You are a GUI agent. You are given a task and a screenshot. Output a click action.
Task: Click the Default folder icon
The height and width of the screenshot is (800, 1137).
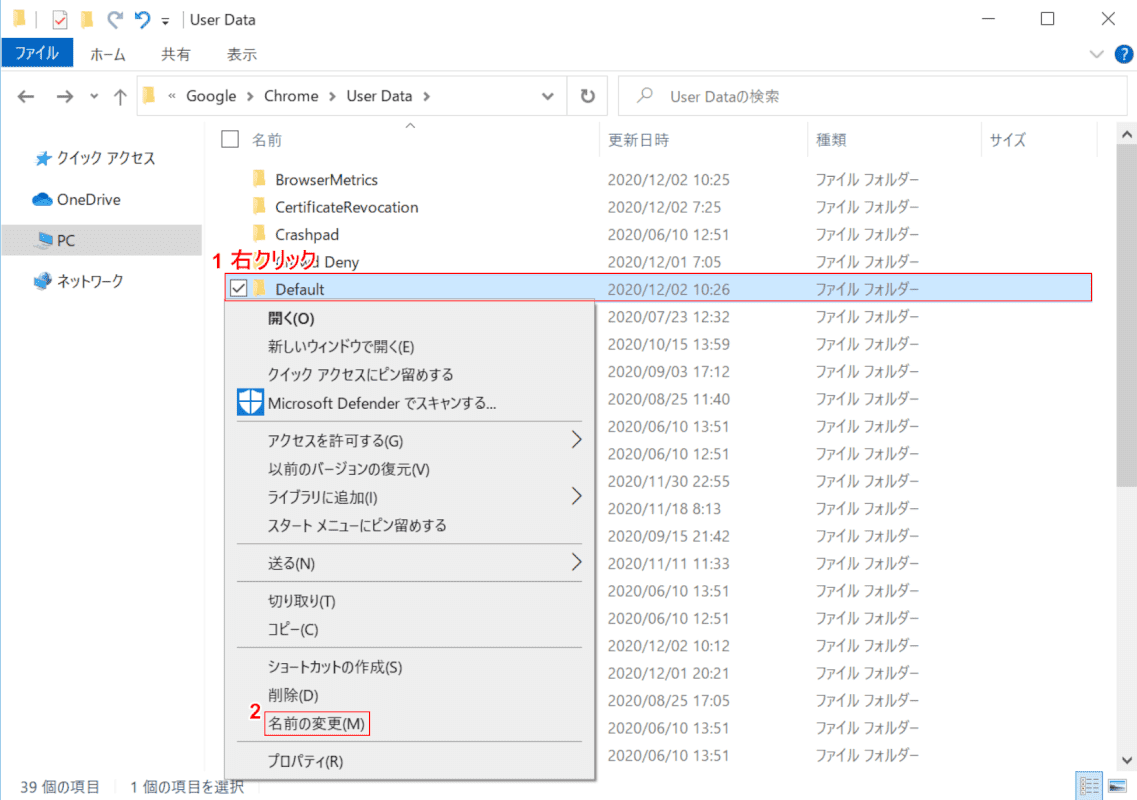260,288
